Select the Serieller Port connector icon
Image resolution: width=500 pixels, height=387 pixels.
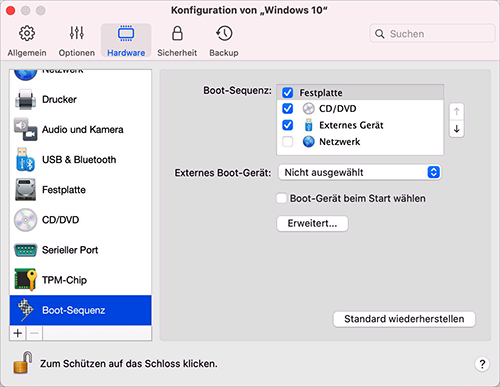tap(25, 250)
